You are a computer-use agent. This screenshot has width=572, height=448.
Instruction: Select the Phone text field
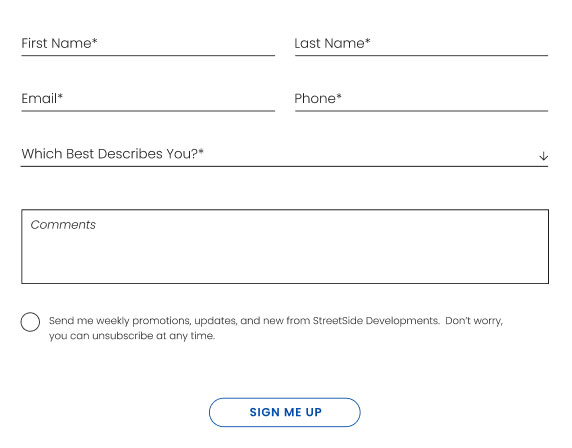(x=421, y=99)
